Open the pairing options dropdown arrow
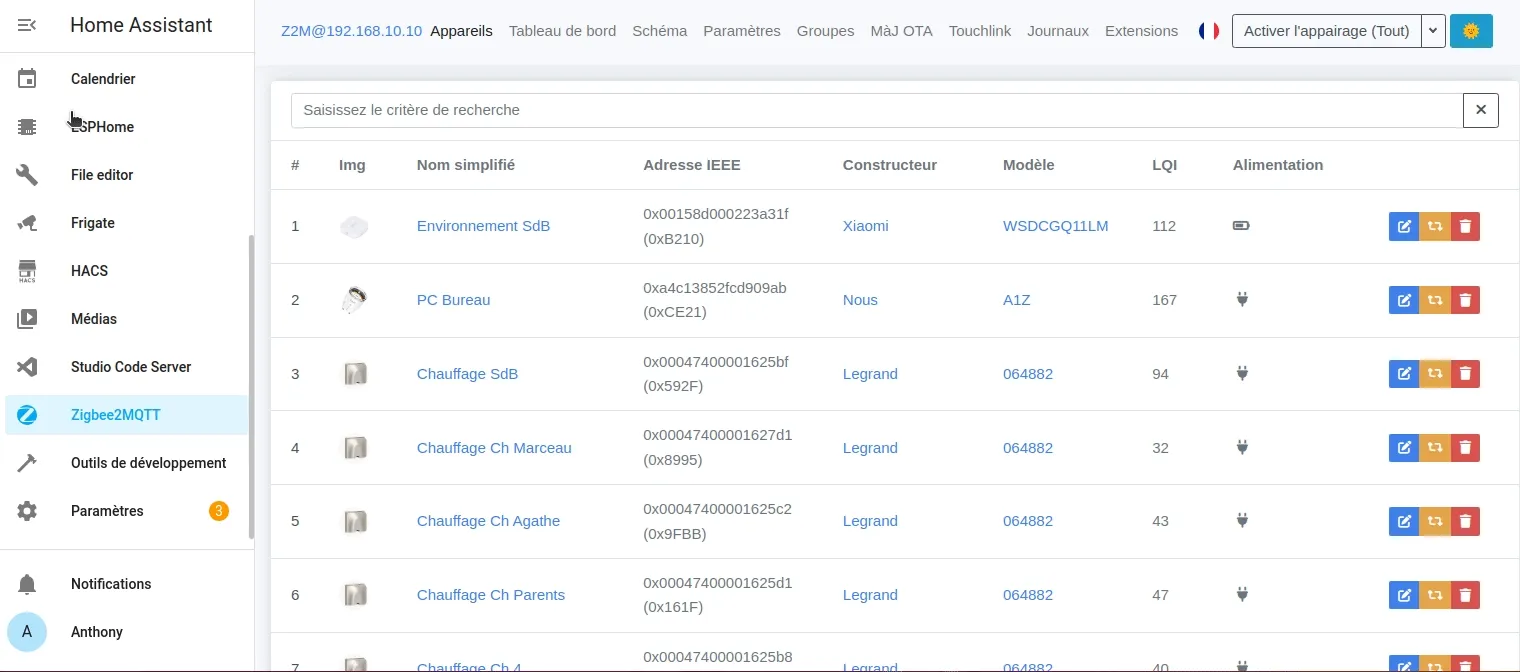Screen dimensions: 1520x672 click(1433, 31)
